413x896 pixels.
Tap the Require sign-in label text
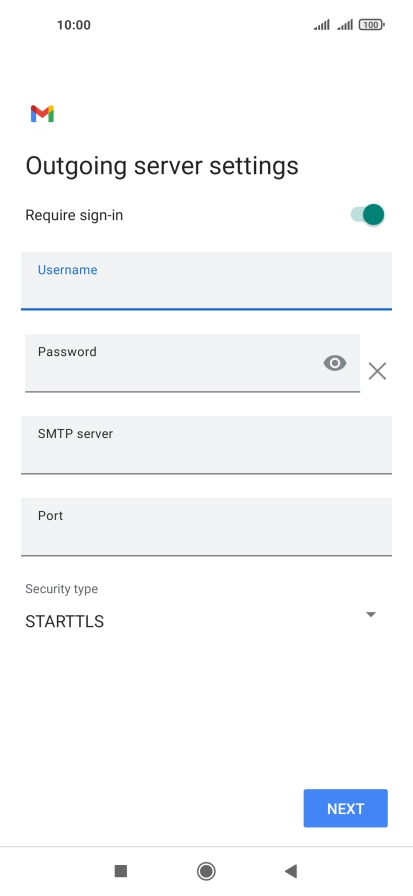pos(74,215)
